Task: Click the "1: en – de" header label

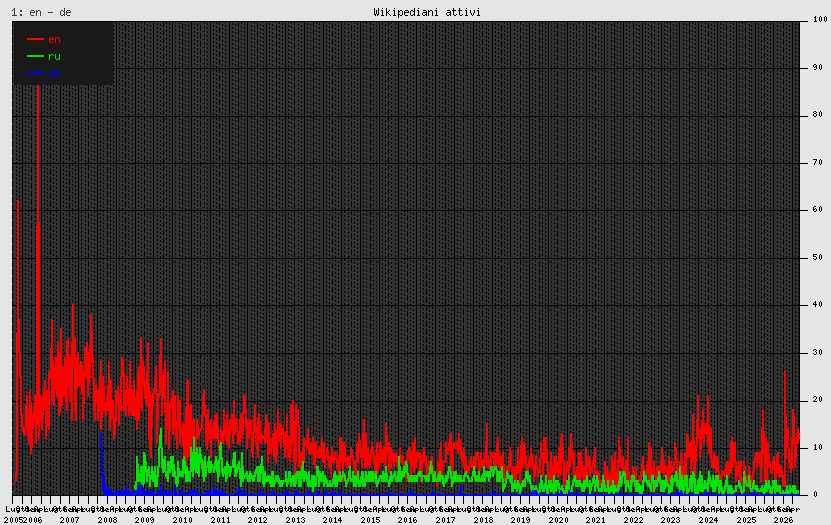Action: click(41, 12)
